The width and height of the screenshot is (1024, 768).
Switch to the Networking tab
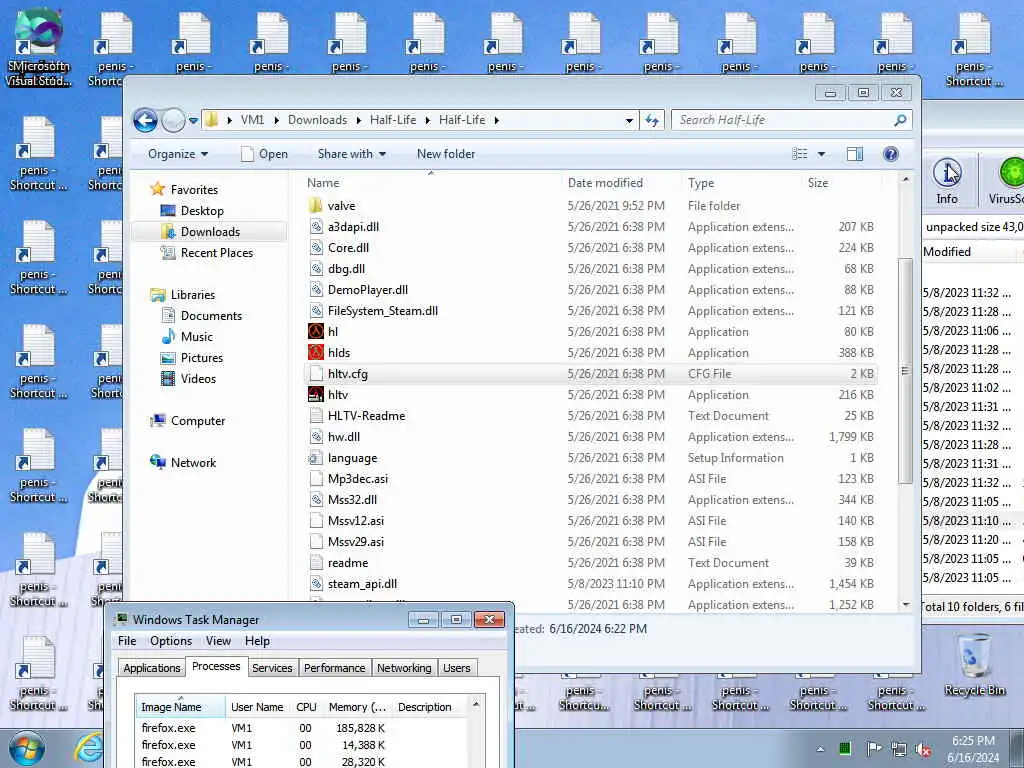[404, 668]
